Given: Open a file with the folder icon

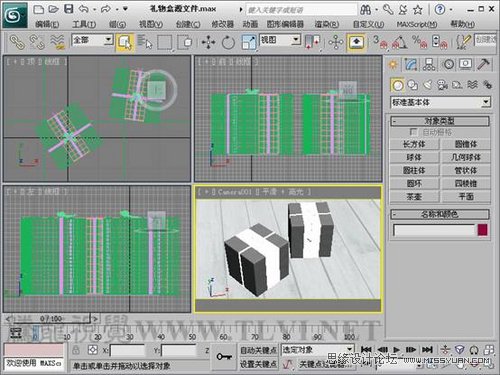Looking at the screenshot, I should 53,9.
